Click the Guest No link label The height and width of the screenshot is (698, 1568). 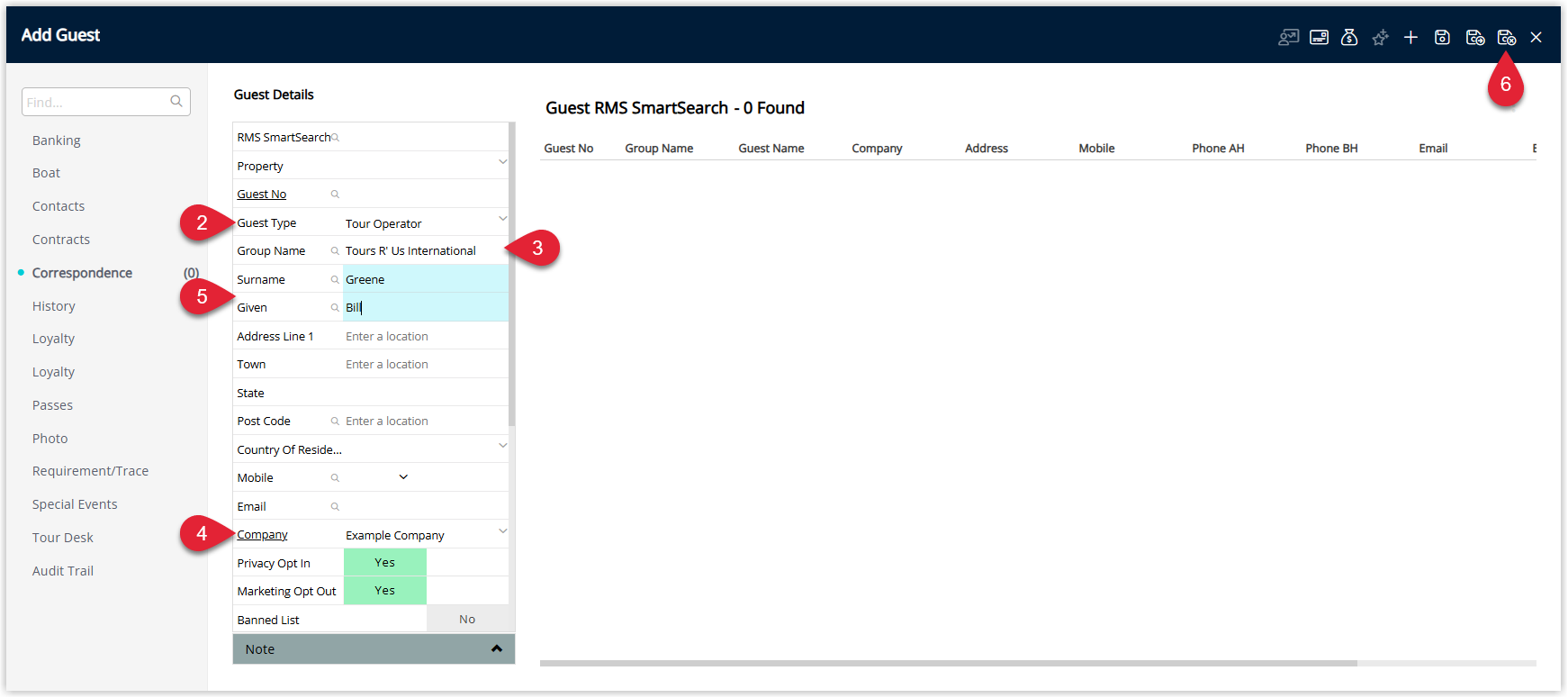[x=262, y=195]
